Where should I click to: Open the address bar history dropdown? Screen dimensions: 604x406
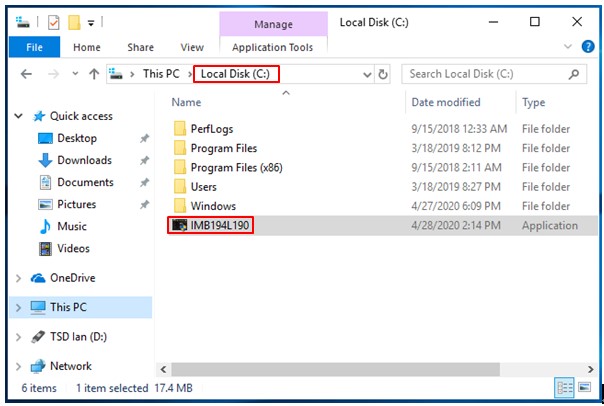click(367, 74)
